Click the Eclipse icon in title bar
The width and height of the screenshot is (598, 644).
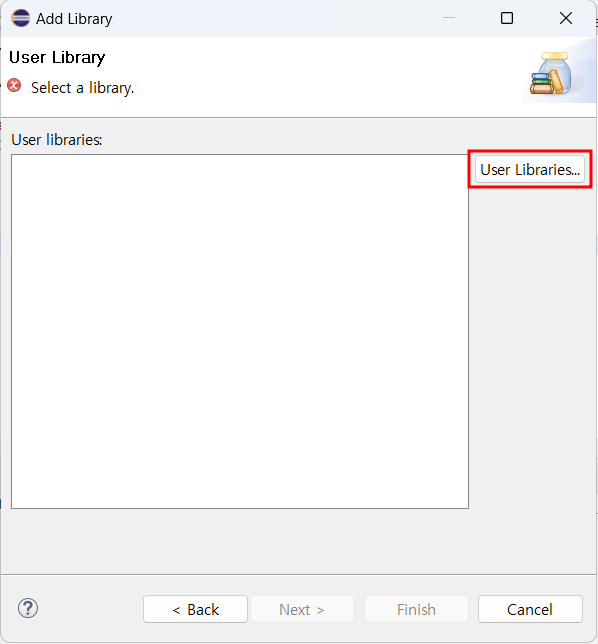click(x=21, y=18)
